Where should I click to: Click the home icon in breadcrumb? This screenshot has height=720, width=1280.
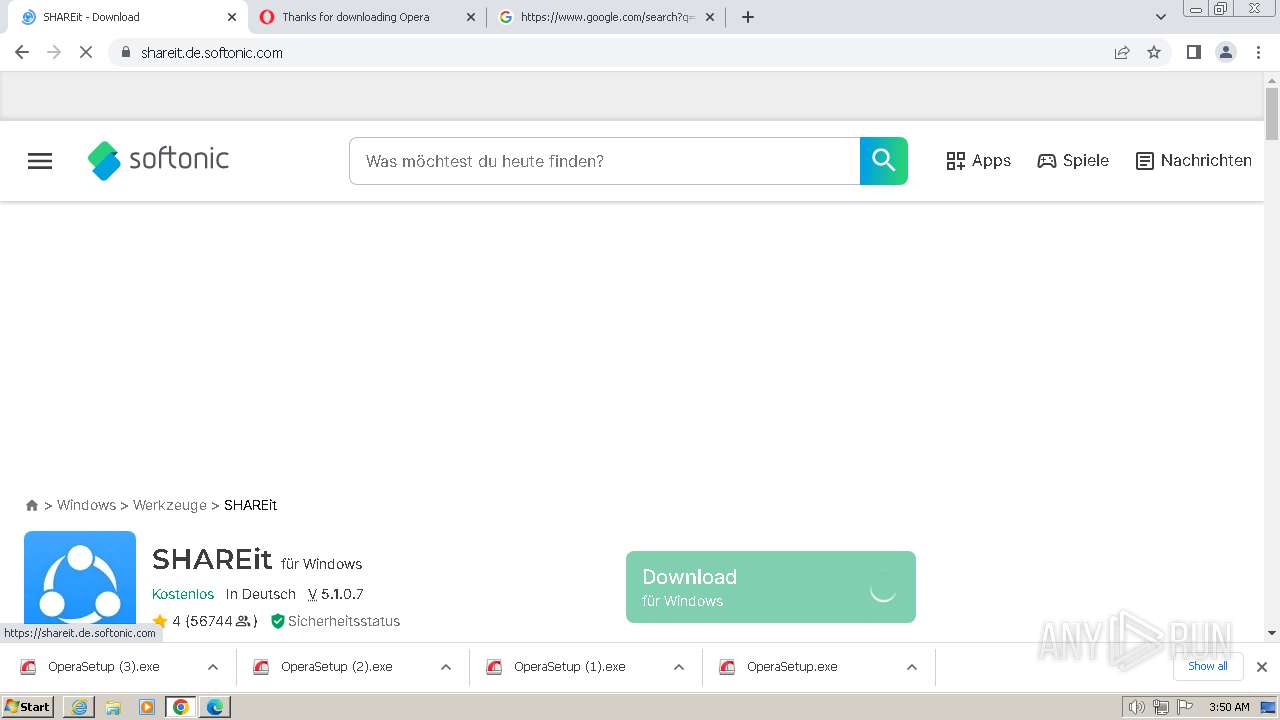[x=32, y=506]
